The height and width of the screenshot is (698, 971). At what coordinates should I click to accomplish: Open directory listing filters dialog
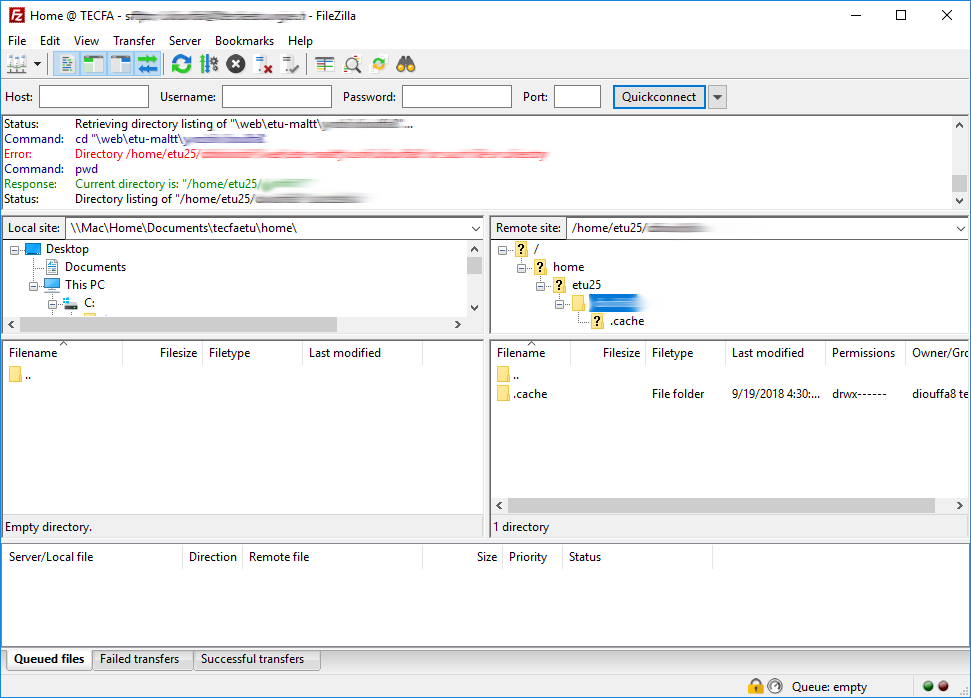324,64
